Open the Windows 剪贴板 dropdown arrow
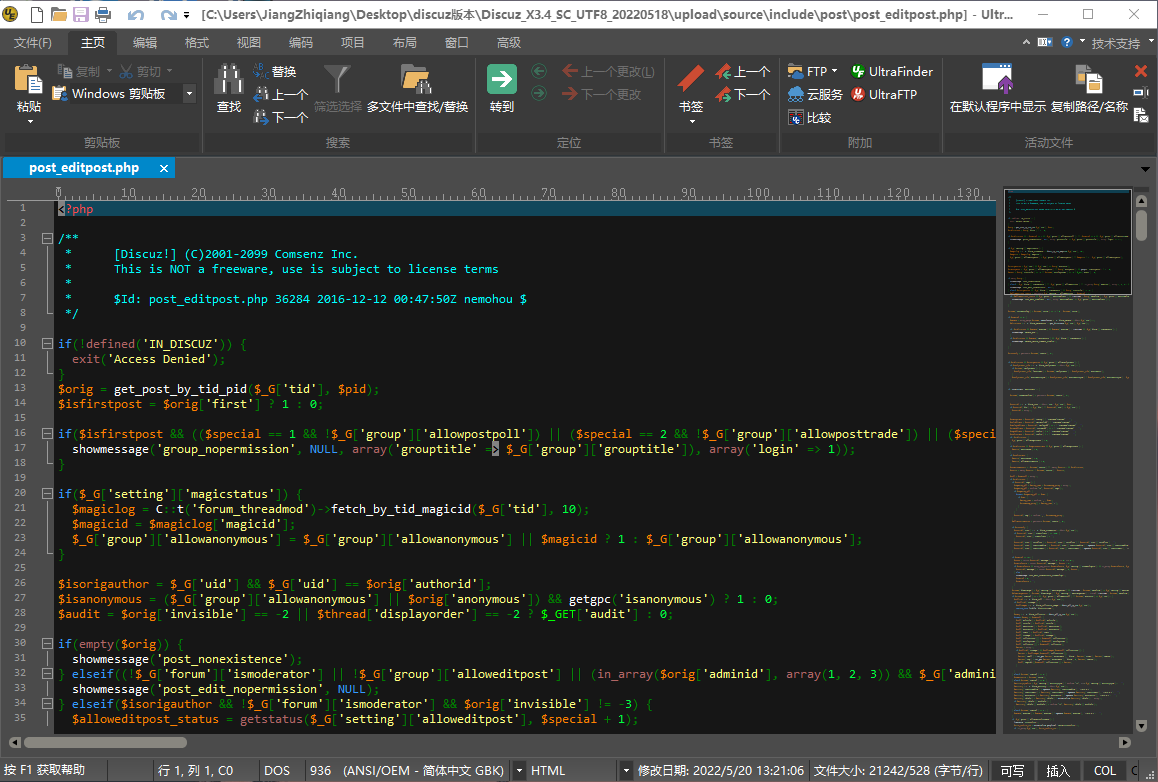Viewport: 1158px width, 782px height. [189, 94]
